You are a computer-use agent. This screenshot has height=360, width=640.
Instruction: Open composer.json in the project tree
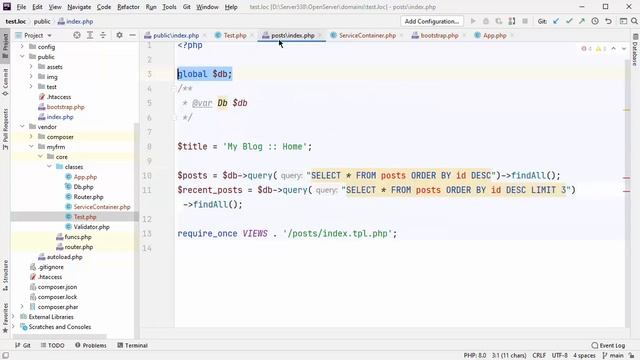(57, 287)
